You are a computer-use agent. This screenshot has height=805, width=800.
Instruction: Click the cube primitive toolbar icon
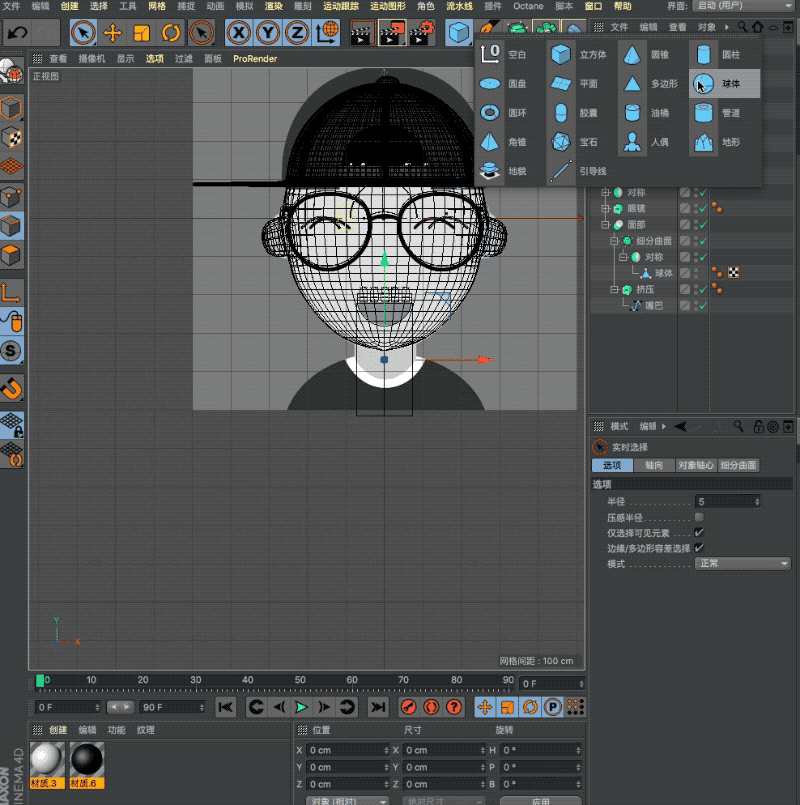click(458, 33)
